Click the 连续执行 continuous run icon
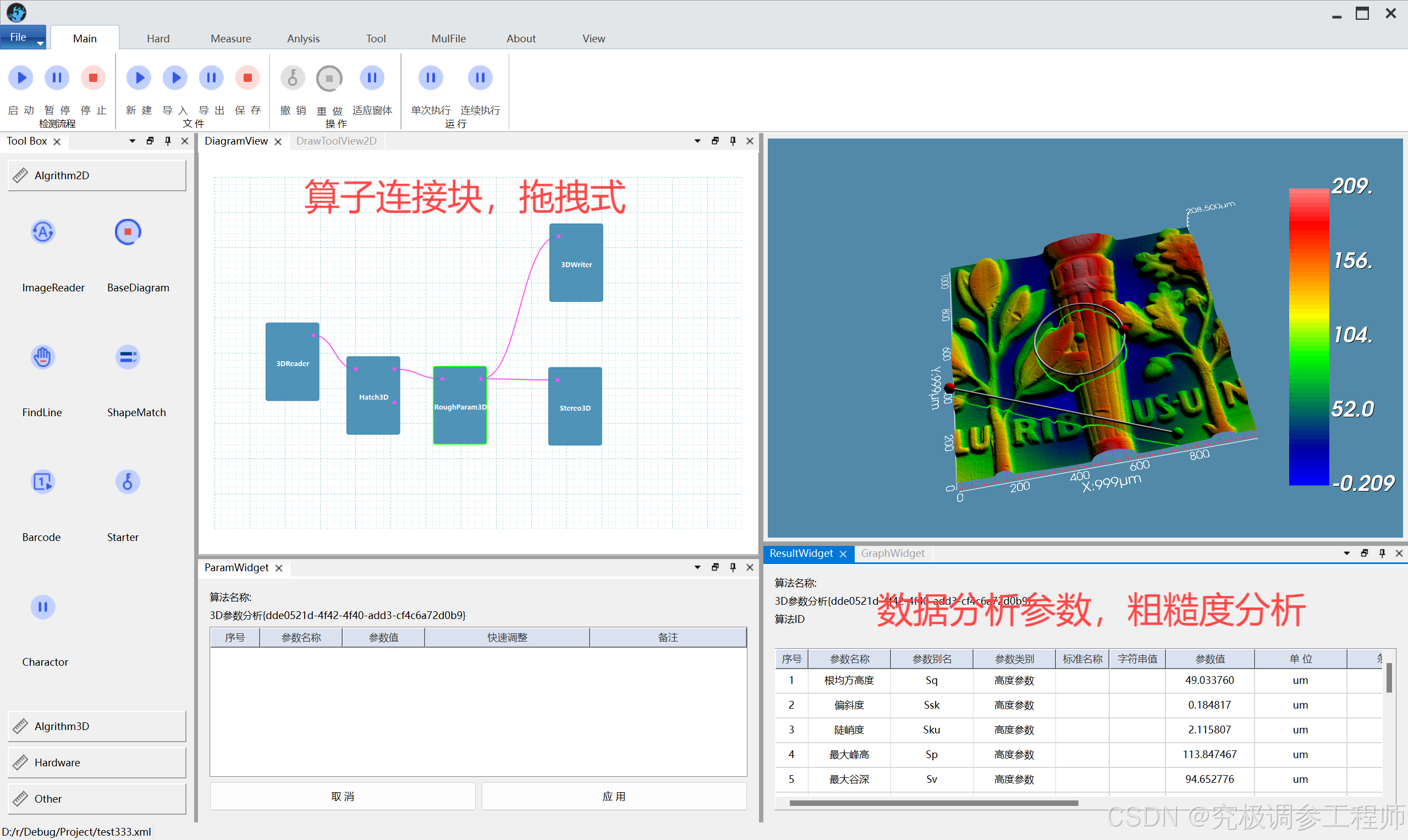 480,78
